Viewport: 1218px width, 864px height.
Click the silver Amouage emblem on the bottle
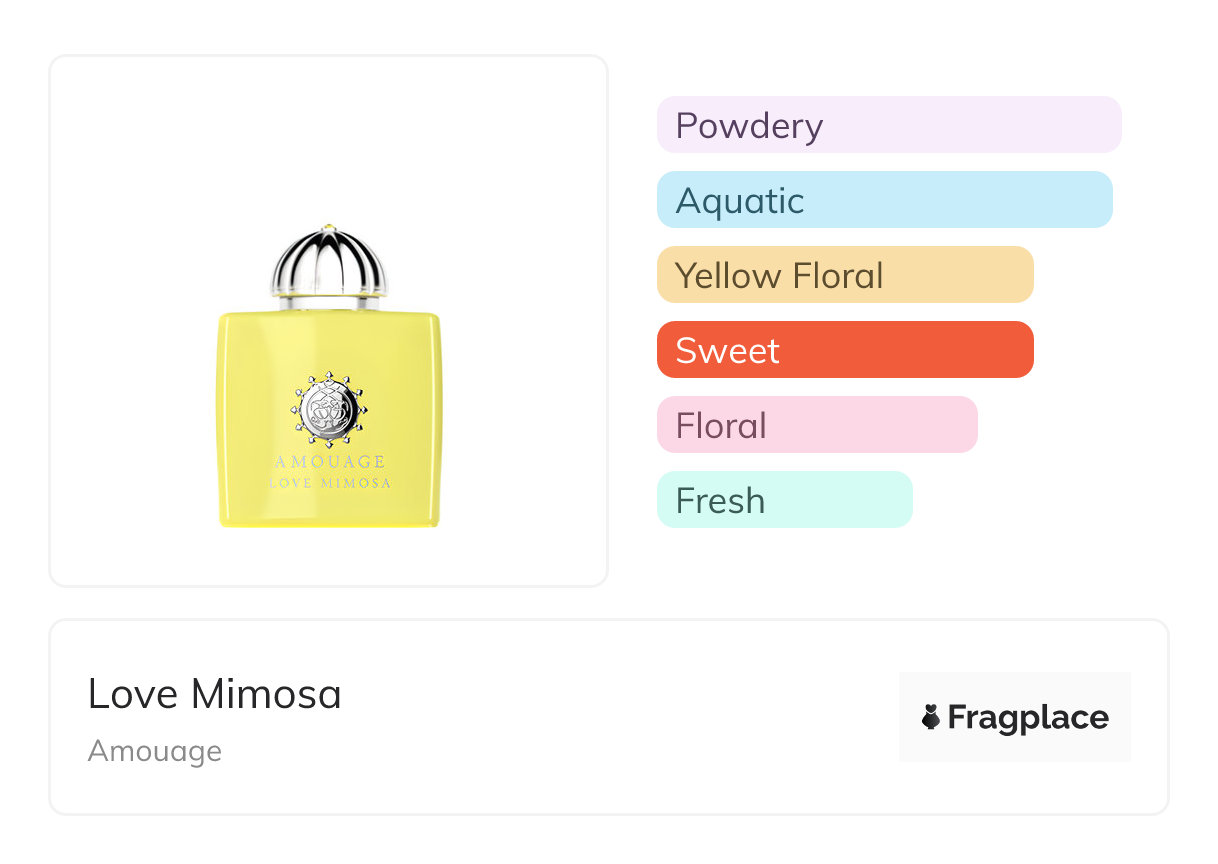click(x=329, y=410)
